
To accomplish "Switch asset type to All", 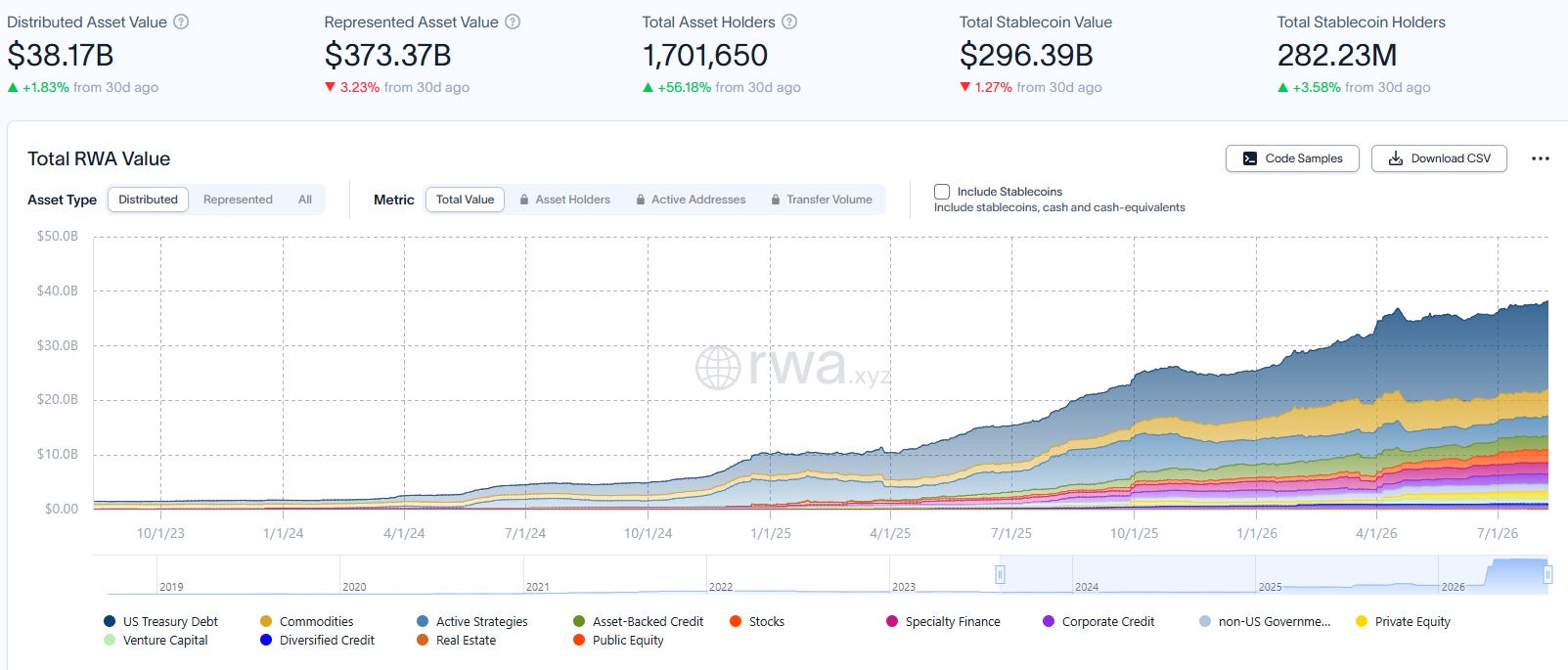I will 305,200.
